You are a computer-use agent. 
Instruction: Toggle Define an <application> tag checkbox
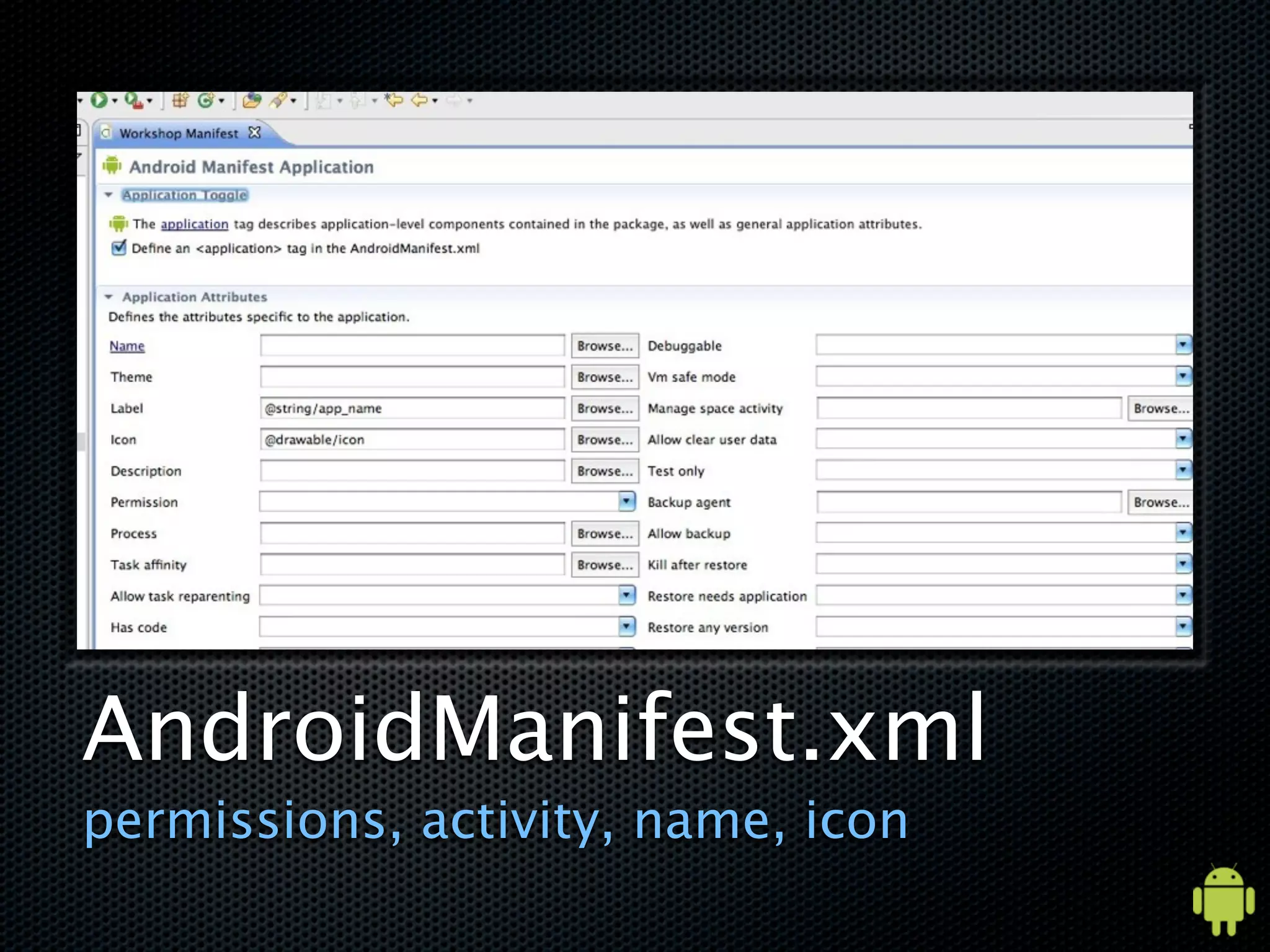point(118,248)
